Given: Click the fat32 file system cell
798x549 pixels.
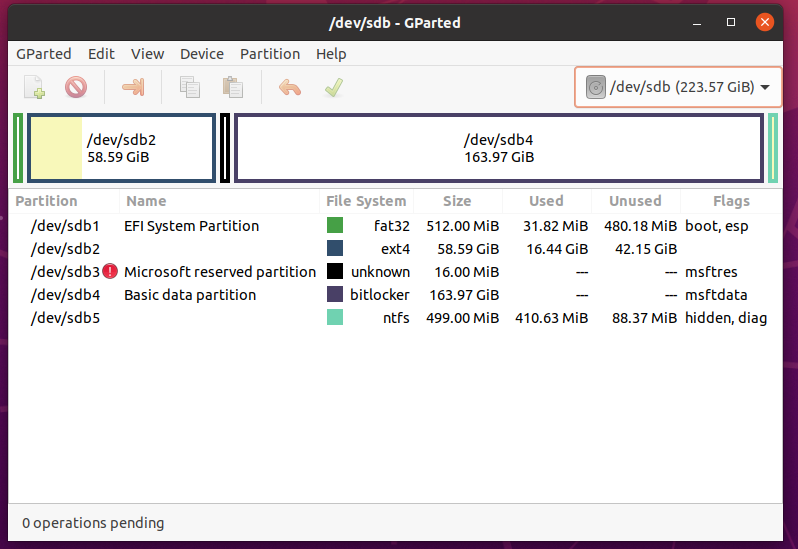Looking at the screenshot, I should pos(391,226).
